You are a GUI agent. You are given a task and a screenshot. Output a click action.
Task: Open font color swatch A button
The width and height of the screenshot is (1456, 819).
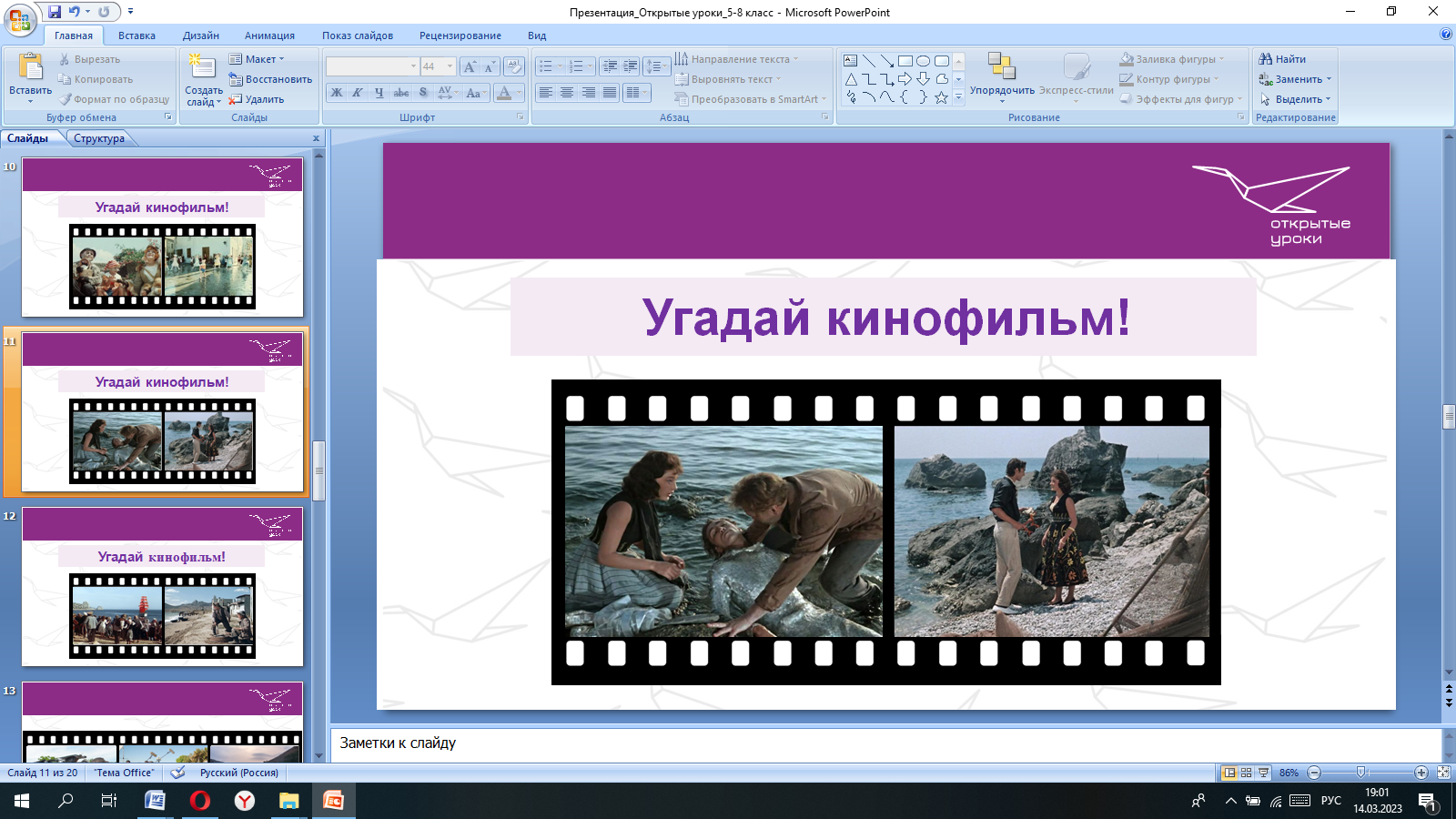tap(504, 93)
